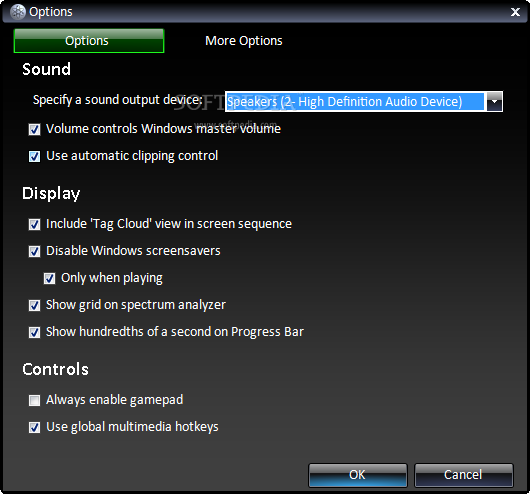Close the Options dialog window
Screen dimensions: 530x494
click(x=515, y=12)
